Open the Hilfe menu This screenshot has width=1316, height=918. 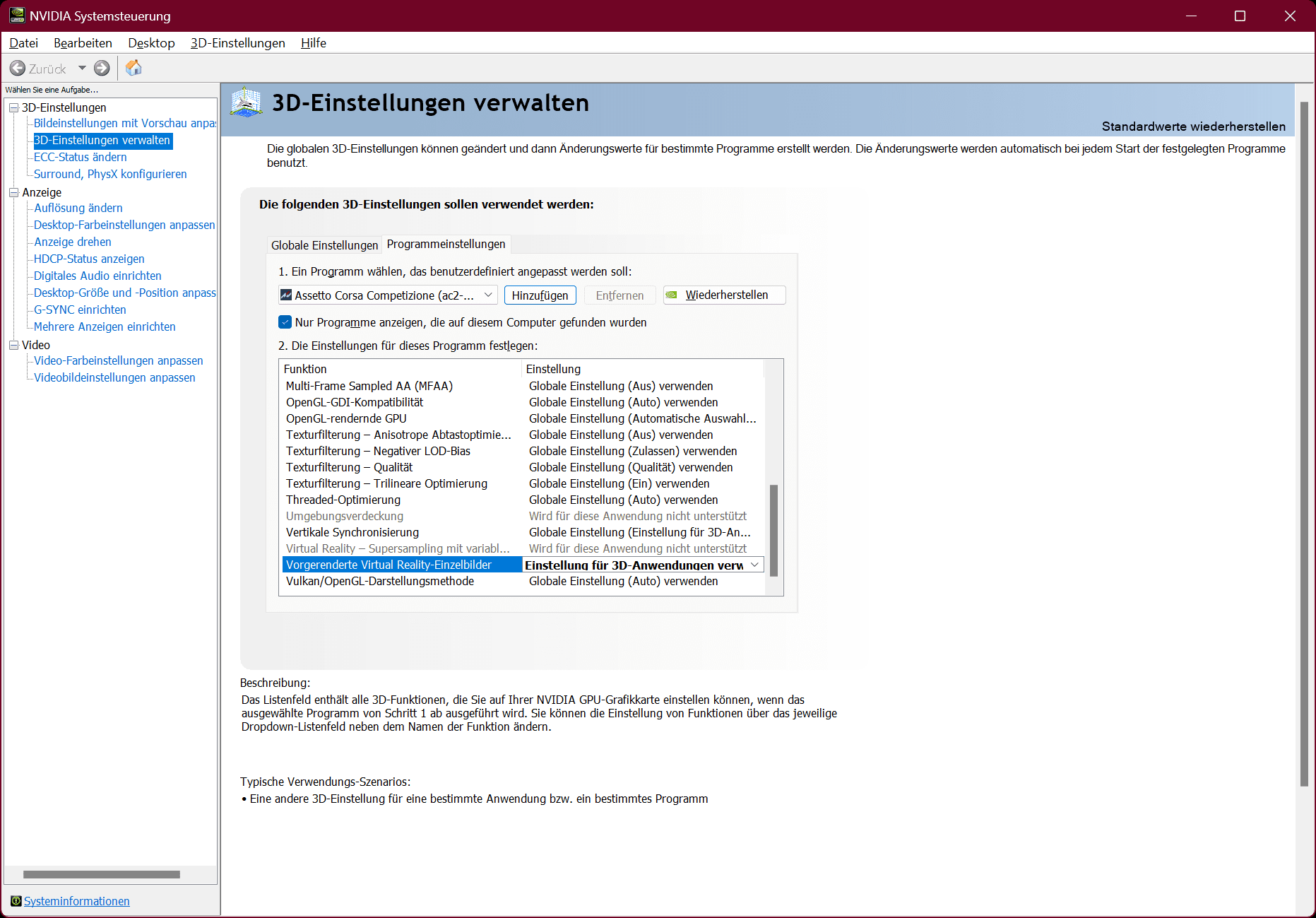click(313, 43)
